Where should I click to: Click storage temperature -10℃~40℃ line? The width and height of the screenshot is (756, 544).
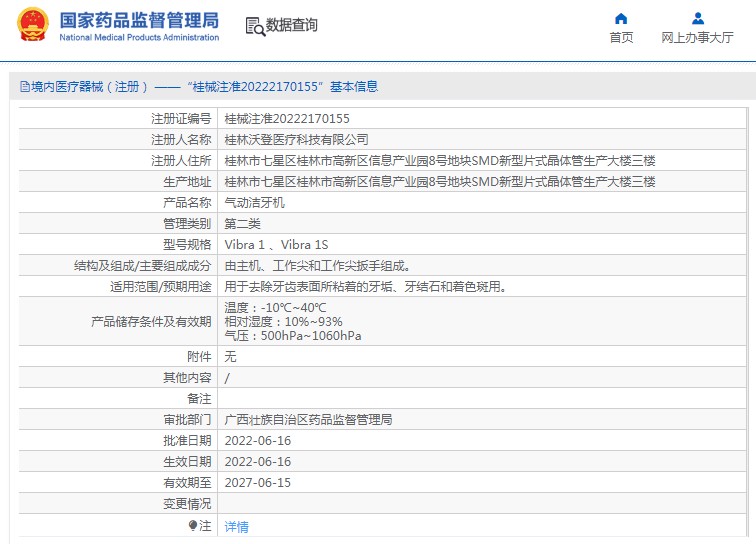pyautogui.click(x=275, y=308)
